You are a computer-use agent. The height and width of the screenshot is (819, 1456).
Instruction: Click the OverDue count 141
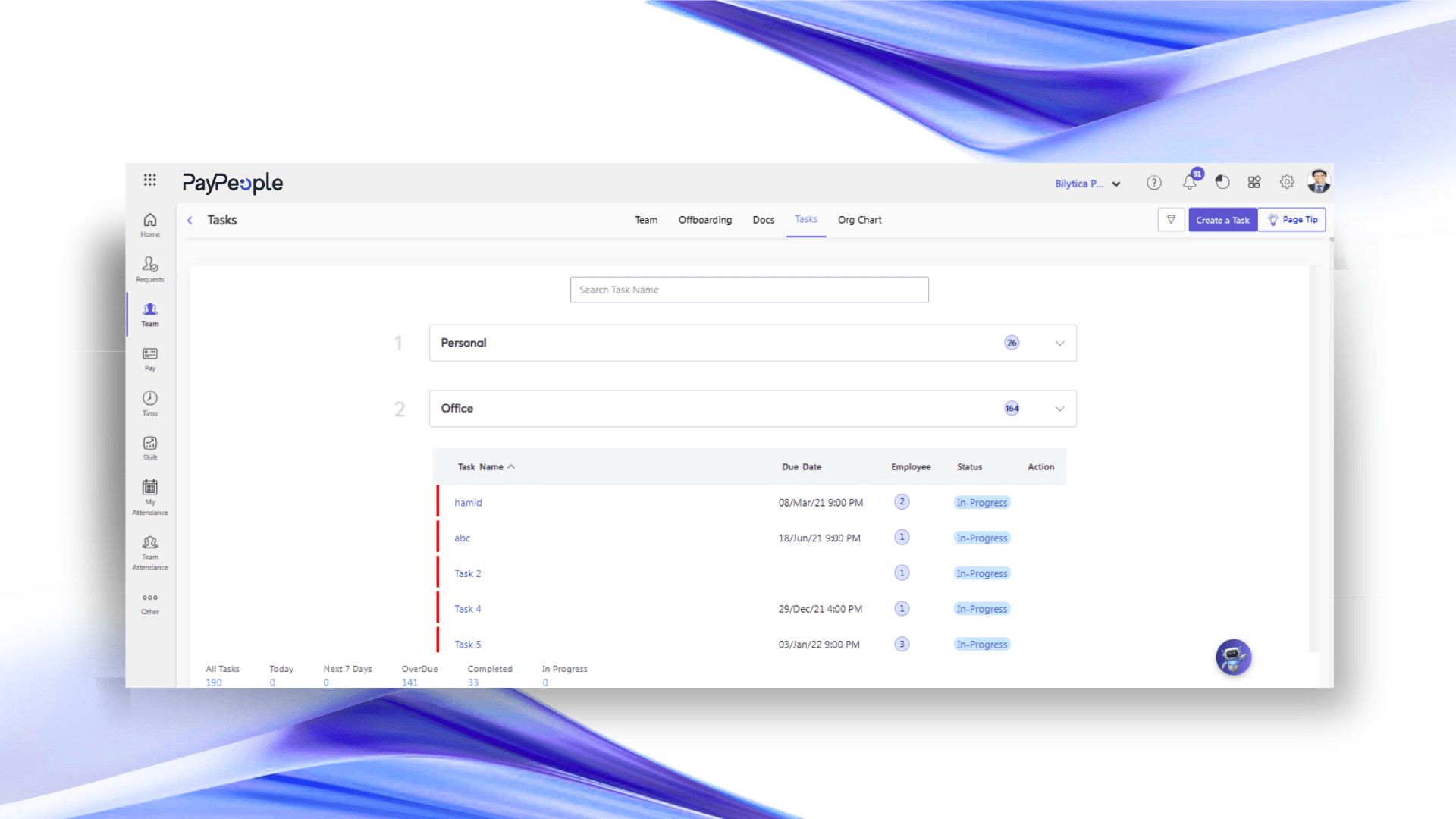409,682
